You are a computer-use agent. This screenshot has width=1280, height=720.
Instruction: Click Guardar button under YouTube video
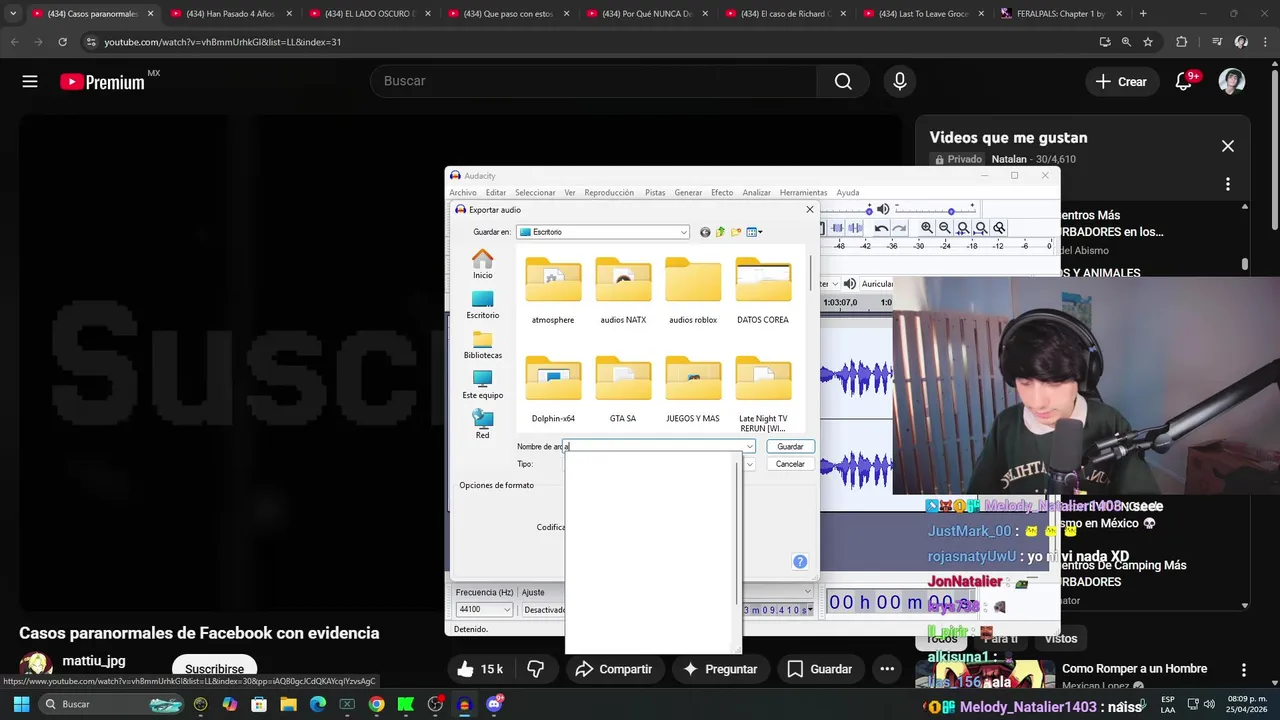tap(820, 669)
